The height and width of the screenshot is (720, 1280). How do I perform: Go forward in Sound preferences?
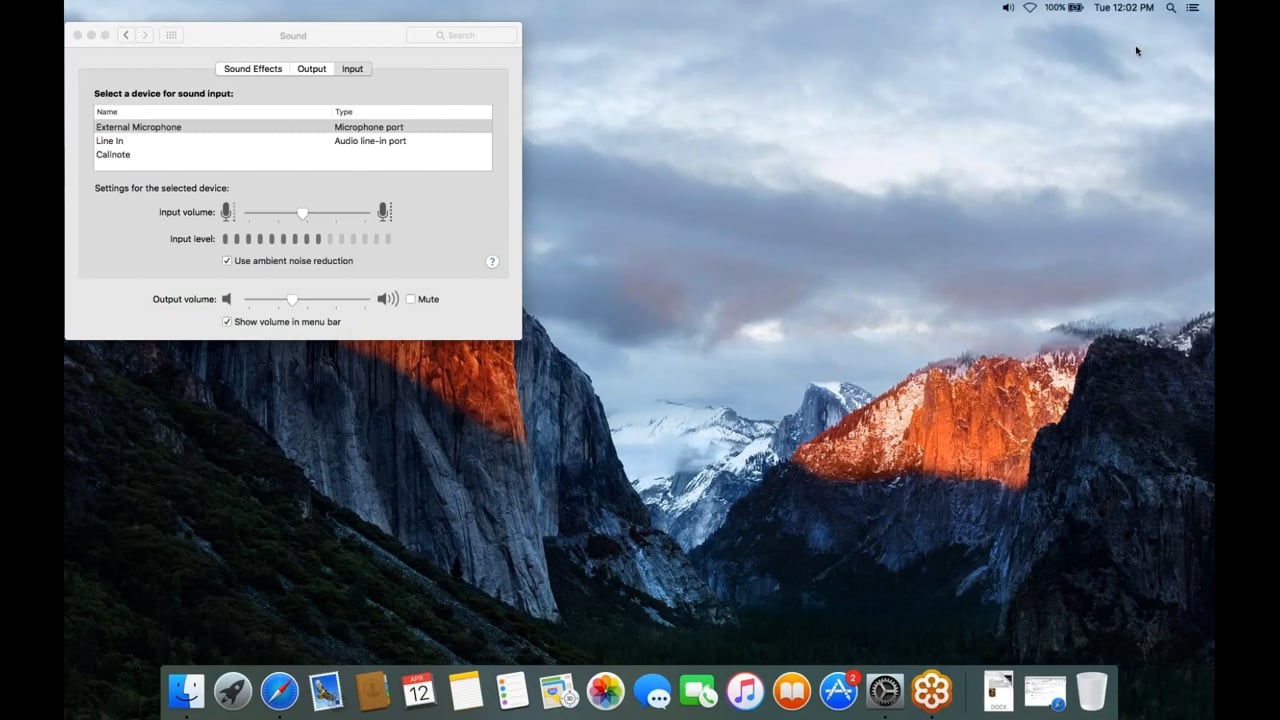coord(144,35)
